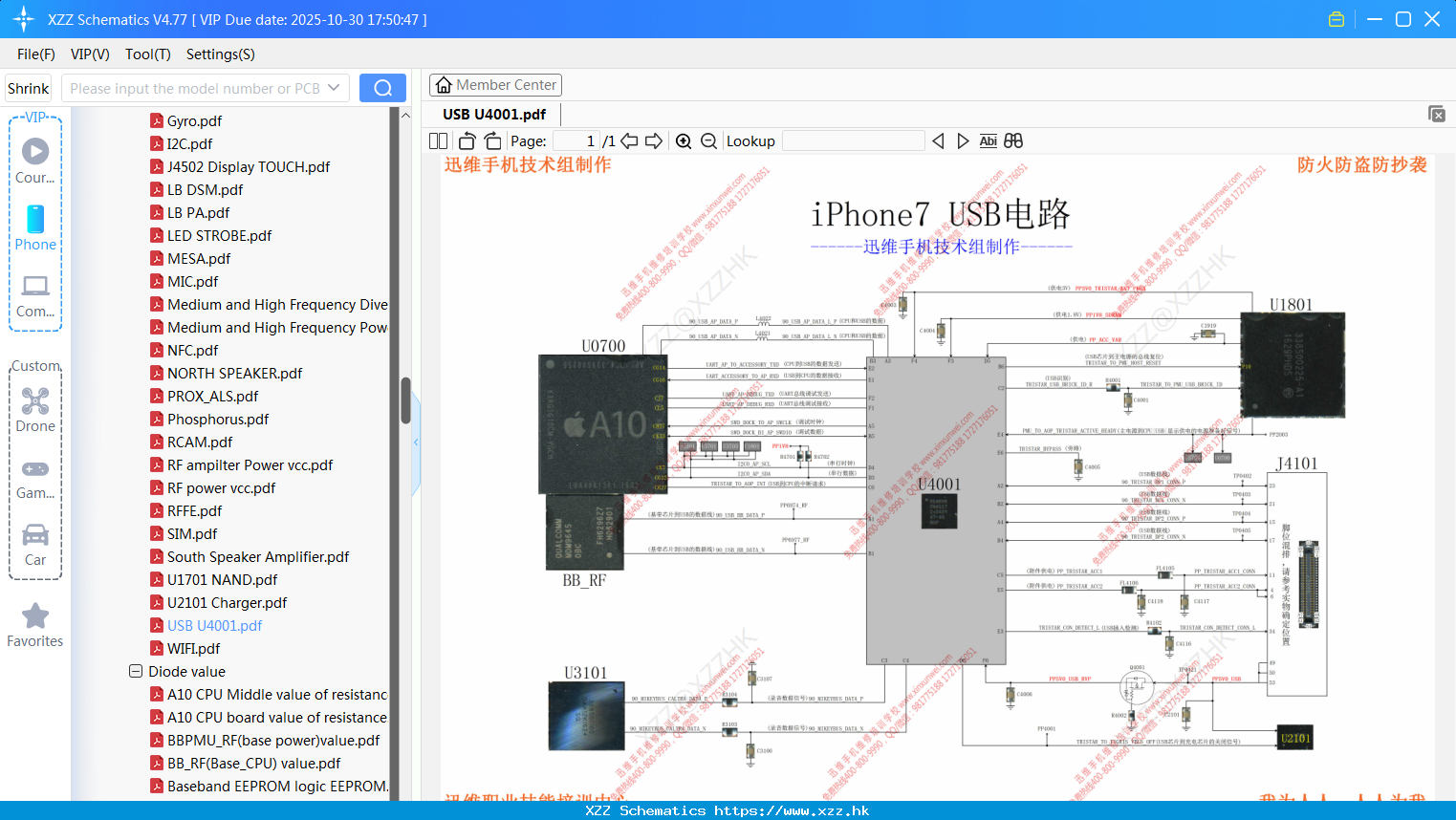The height and width of the screenshot is (820, 1456).
Task: Zoom out of the schematic
Action: (x=708, y=140)
